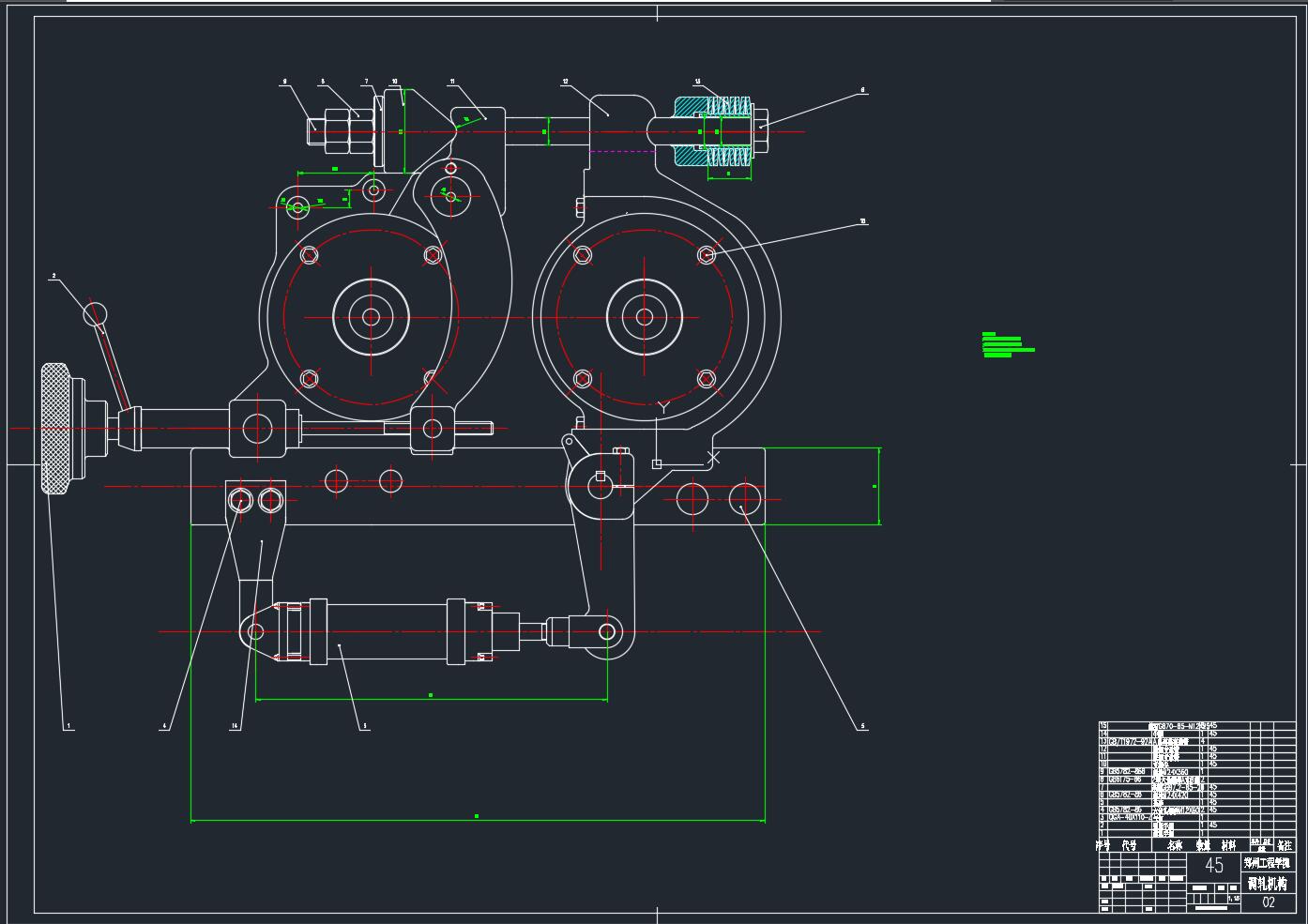Click the large "45" material cell in title block
1308x924 pixels.
coord(1214,865)
